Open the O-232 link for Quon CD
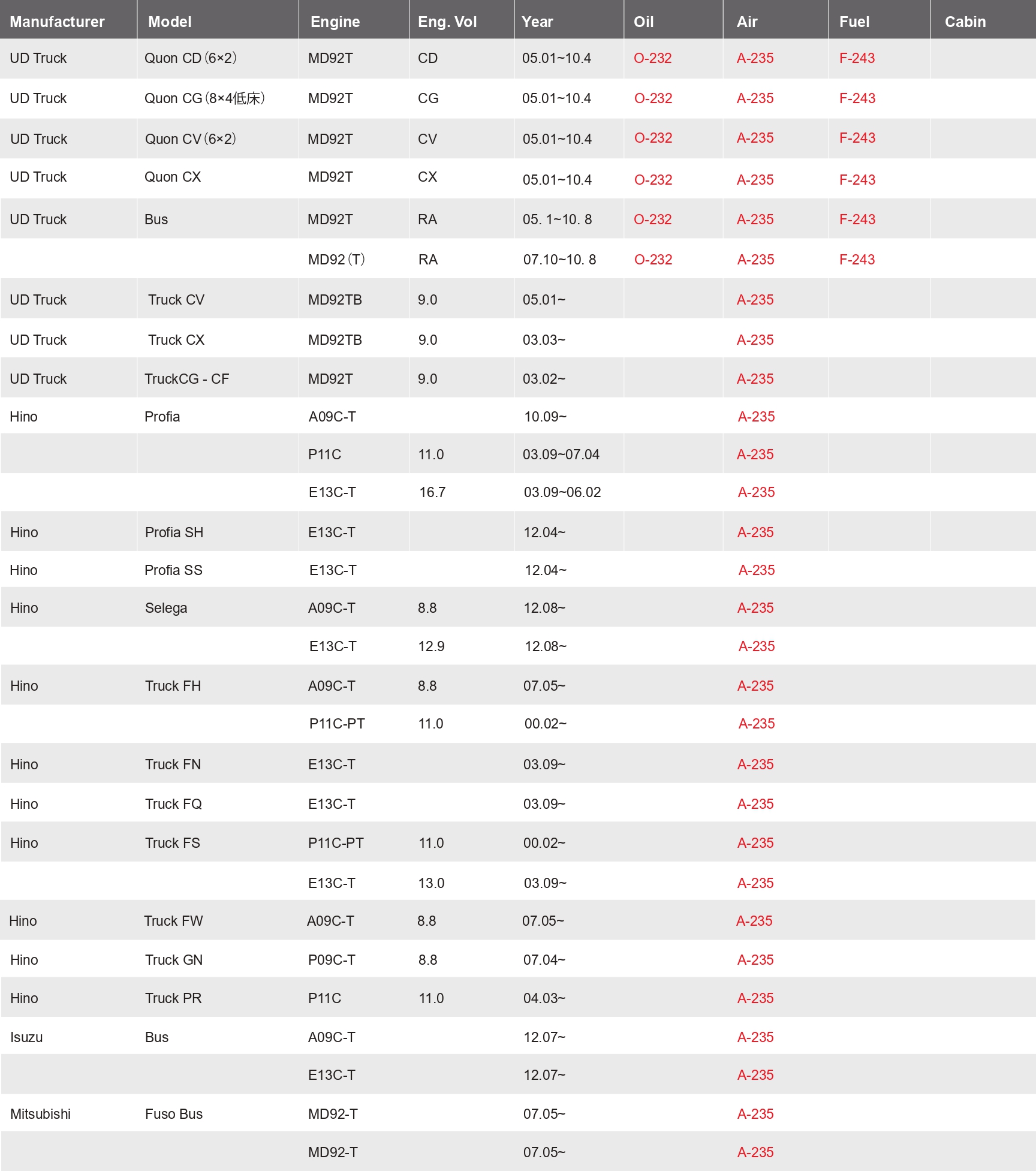This screenshot has height=1171, width=1036. point(652,58)
